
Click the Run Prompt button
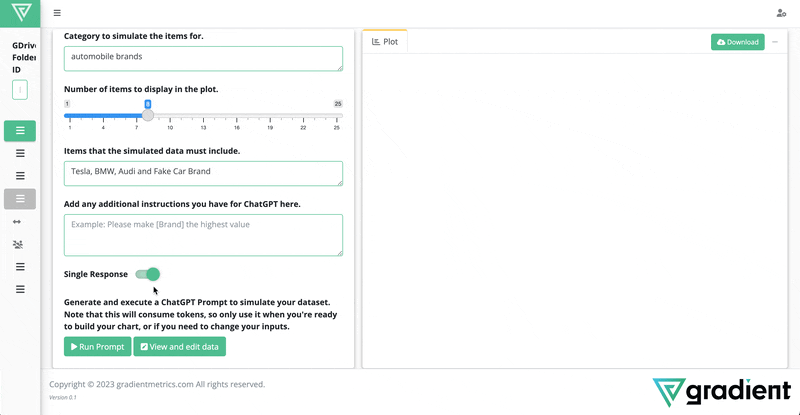(x=97, y=347)
